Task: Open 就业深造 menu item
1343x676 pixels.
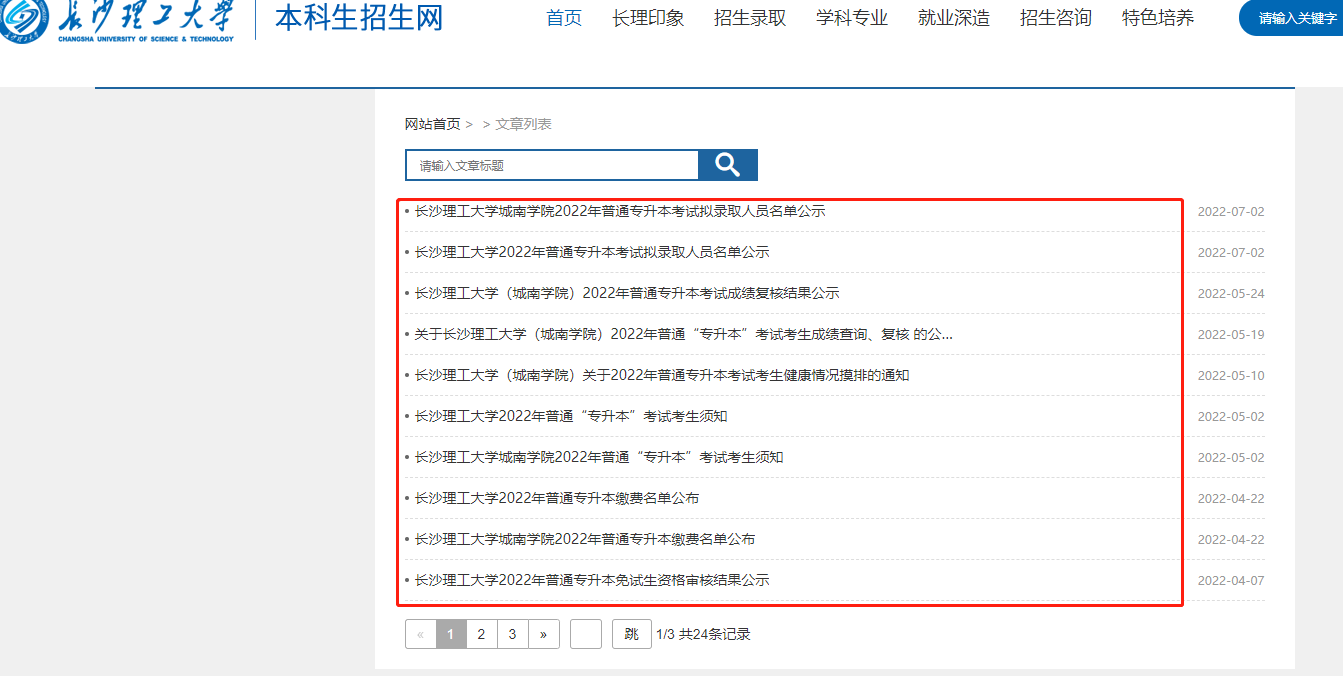Action: (x=954, y=18)
